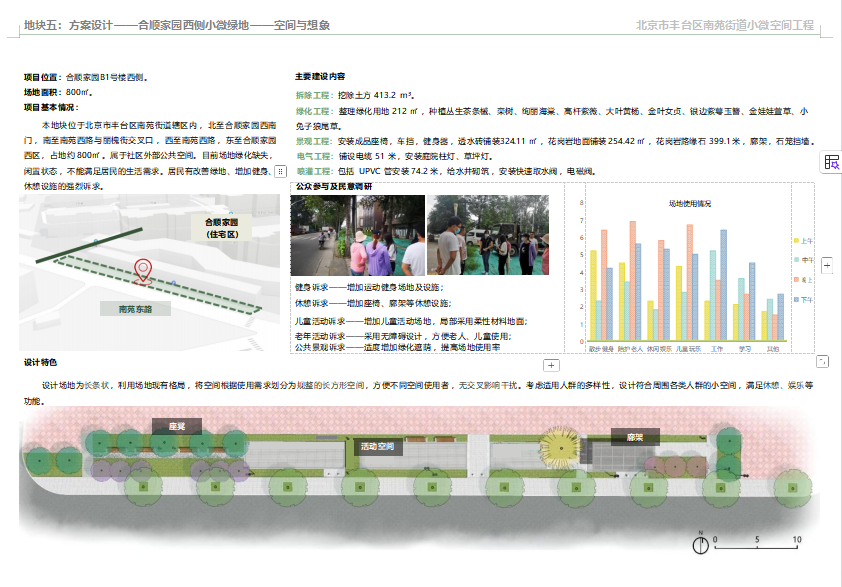Select the 南苑东路 road label on map
This screenshot has height=587, width=842.
click(x=135, y=310)
